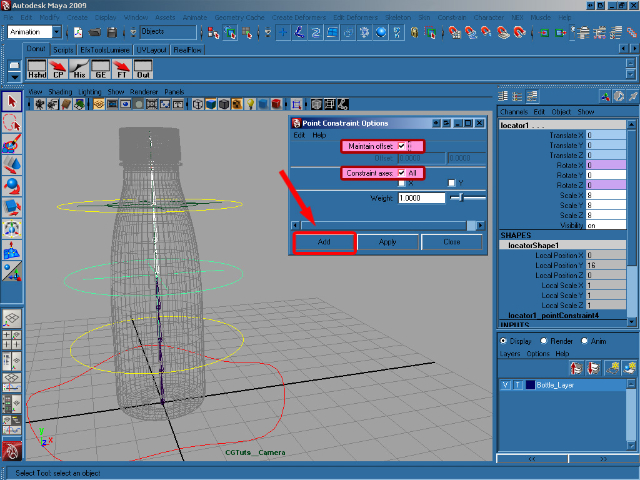Toggle the T display type of Bottle_Layer

[518, 385]
